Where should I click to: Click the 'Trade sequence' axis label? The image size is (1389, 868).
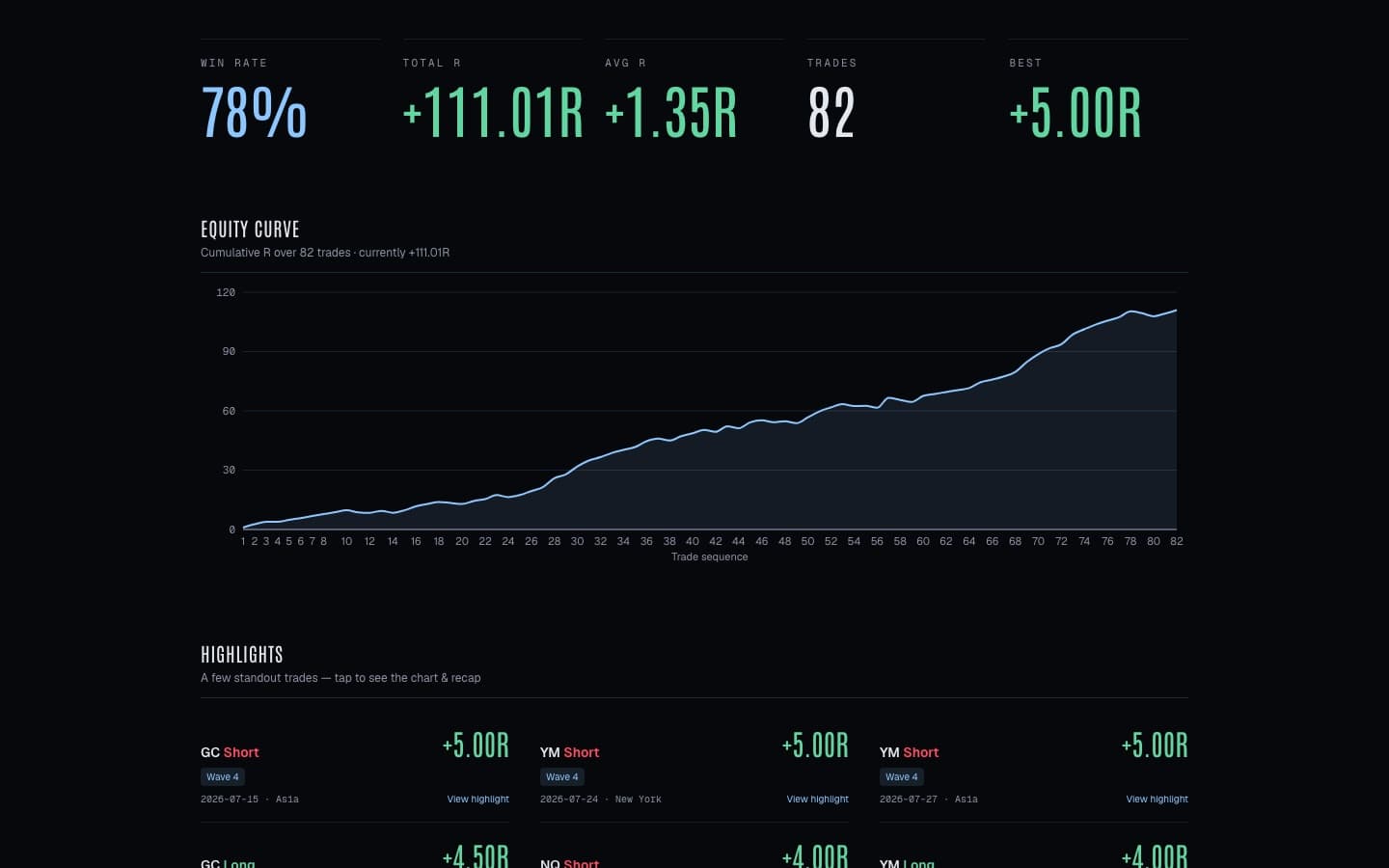pos(710,556)
